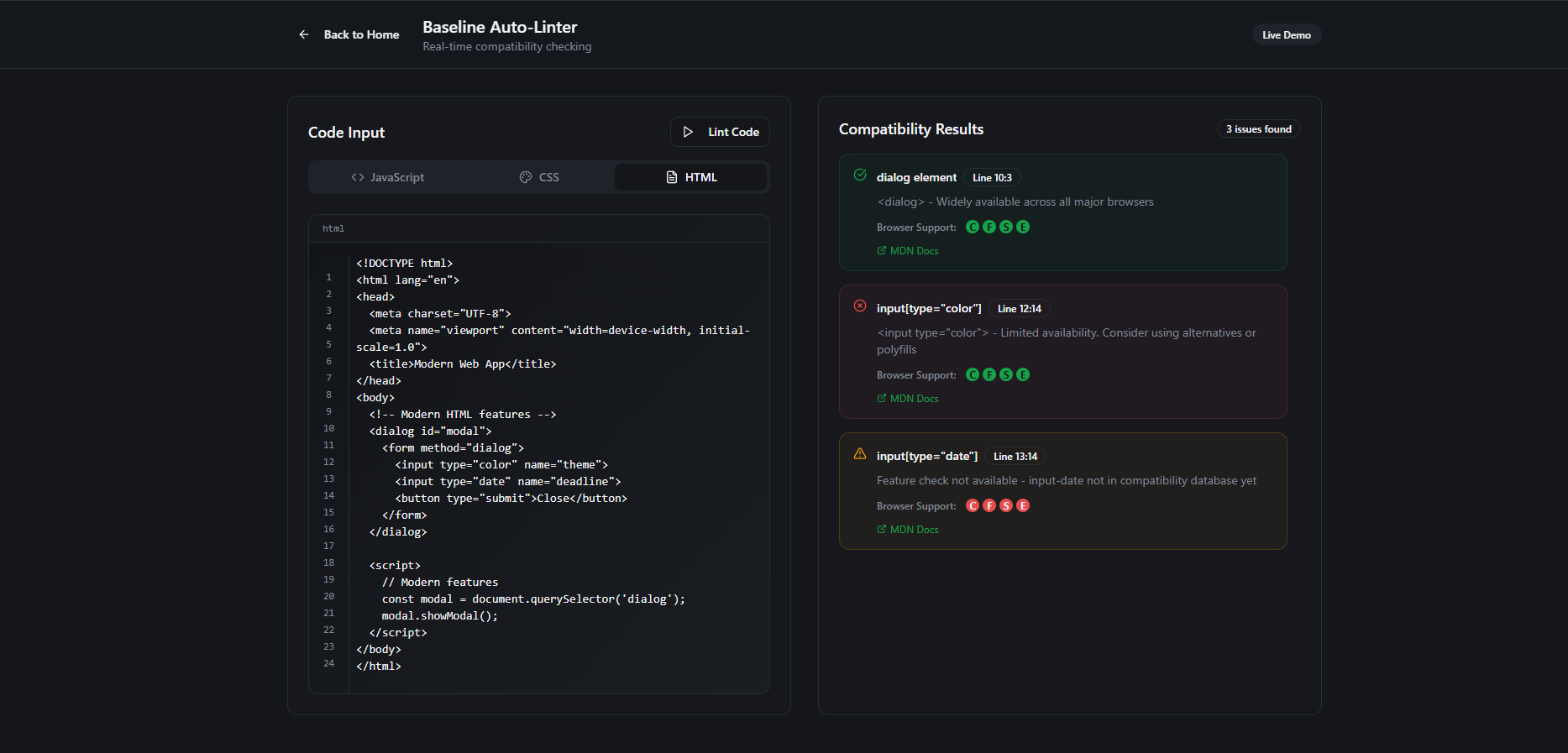Click red Edge icon in input date card
This screenshot has height=753, width=1568.
(x=1023, y=505)
